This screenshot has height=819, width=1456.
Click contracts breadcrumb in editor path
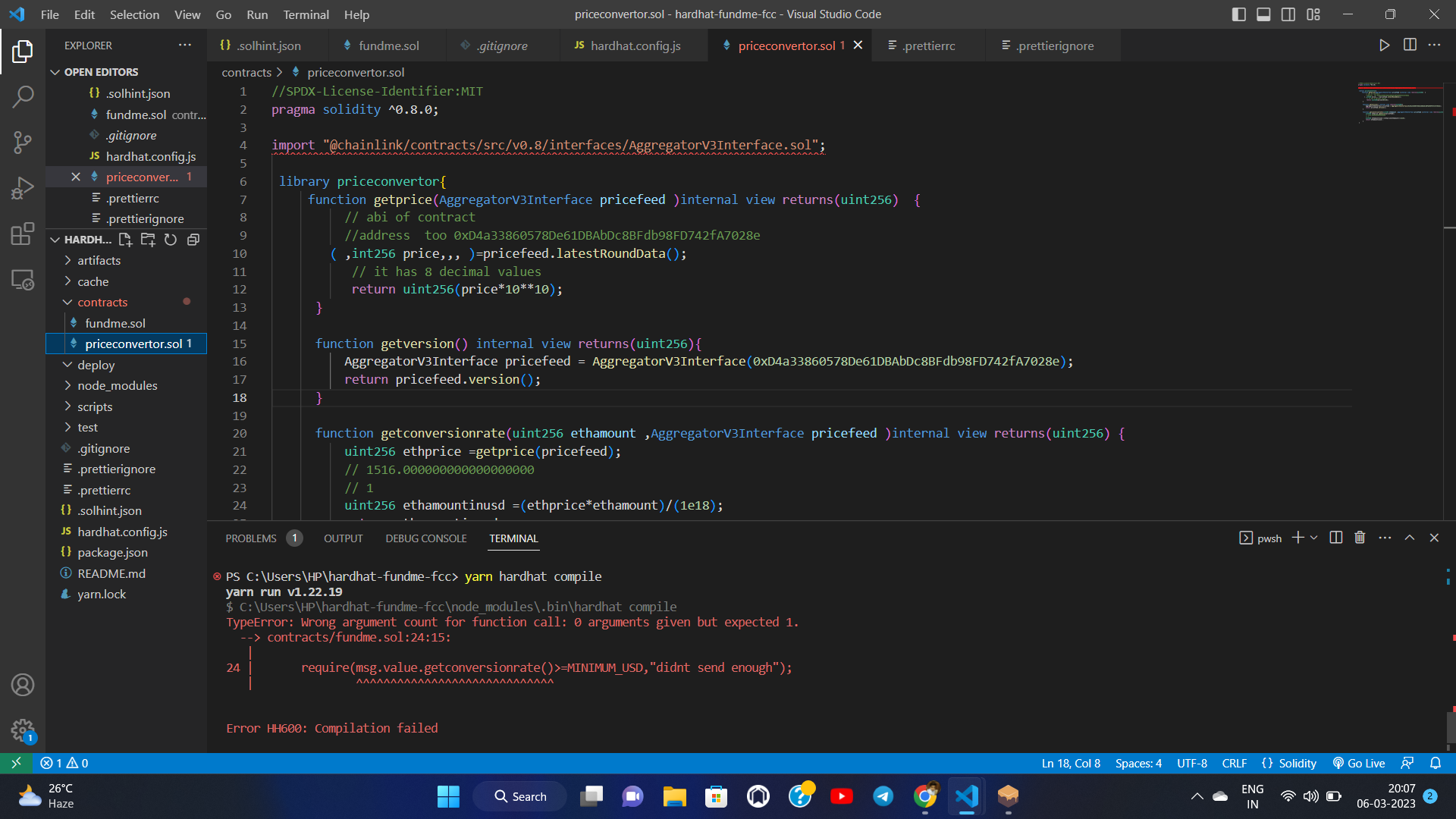pyautogui.click(x=246, y=72)
